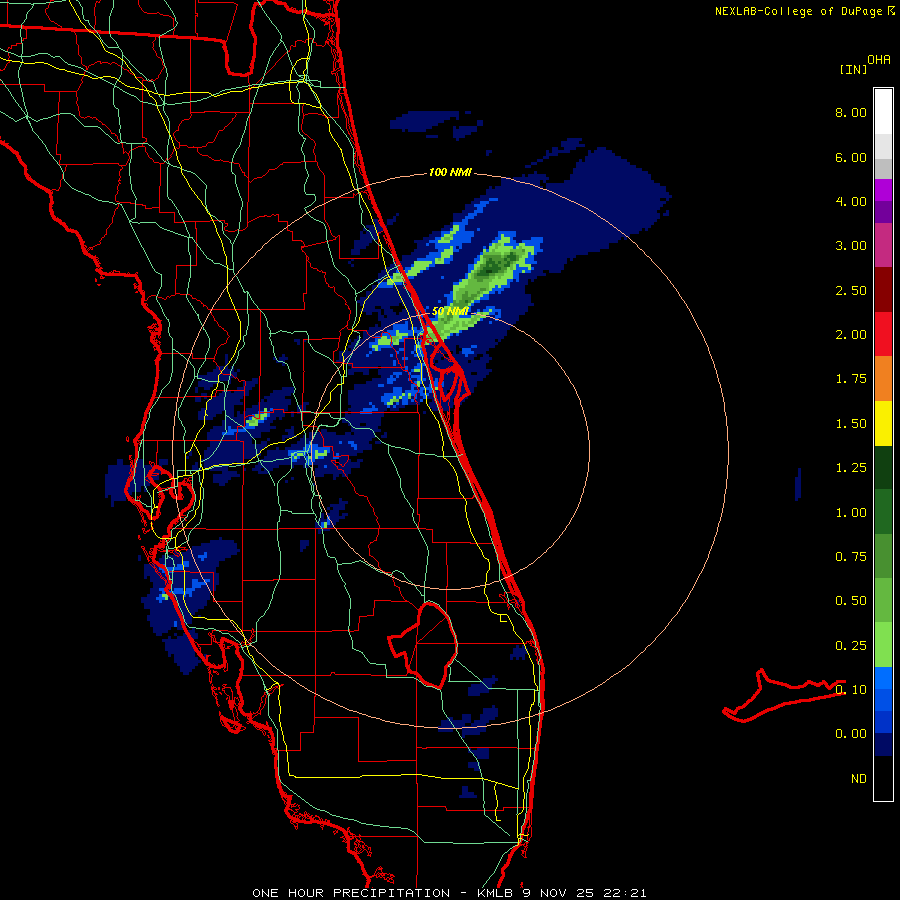Select the darkest green swatch beside 1.25
Viewport: 900px width, 900px height.
tap(883, 468)
